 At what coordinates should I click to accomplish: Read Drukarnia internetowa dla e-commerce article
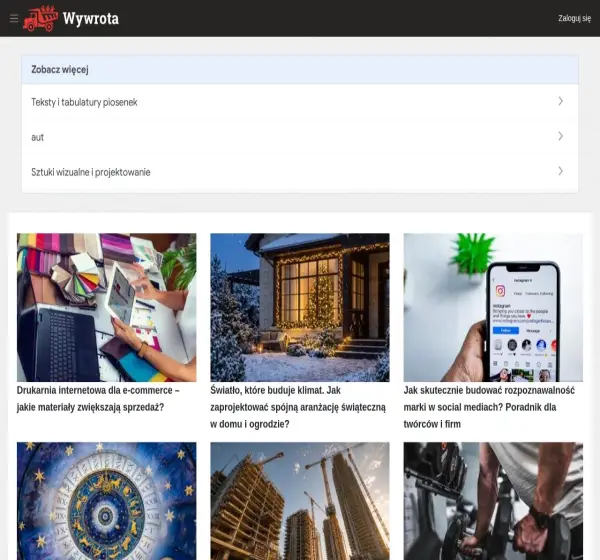98,398
